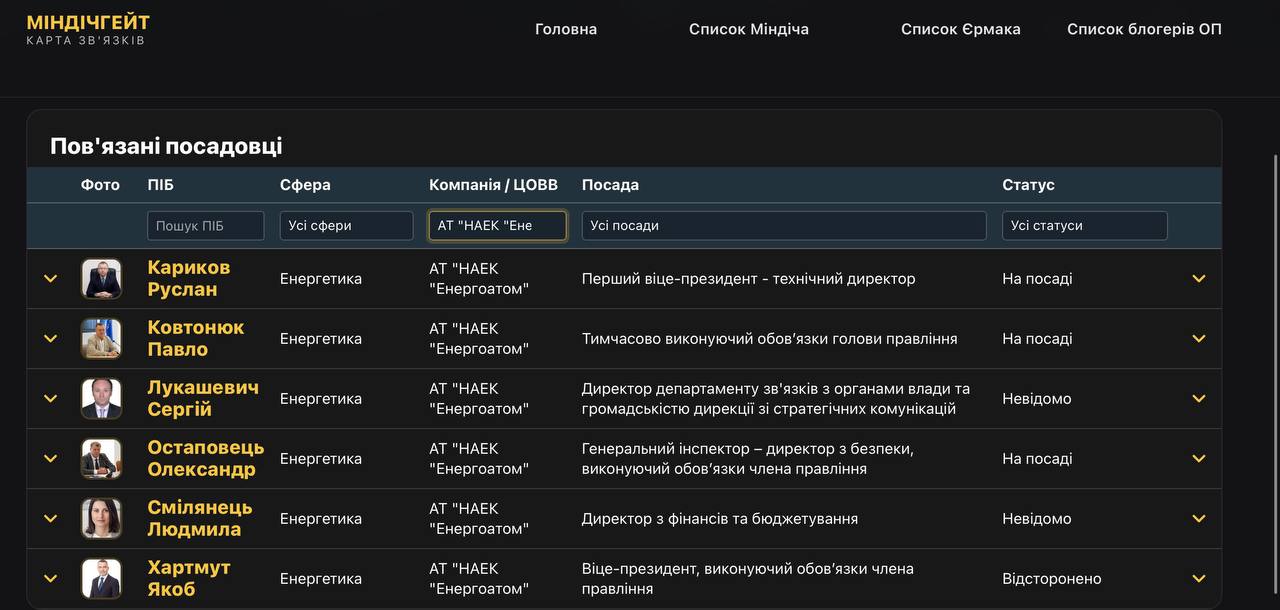This screenshot has width=1280, height=610.
Task: Click the name Ковтонюк Павло
Action: click(196, 338)
